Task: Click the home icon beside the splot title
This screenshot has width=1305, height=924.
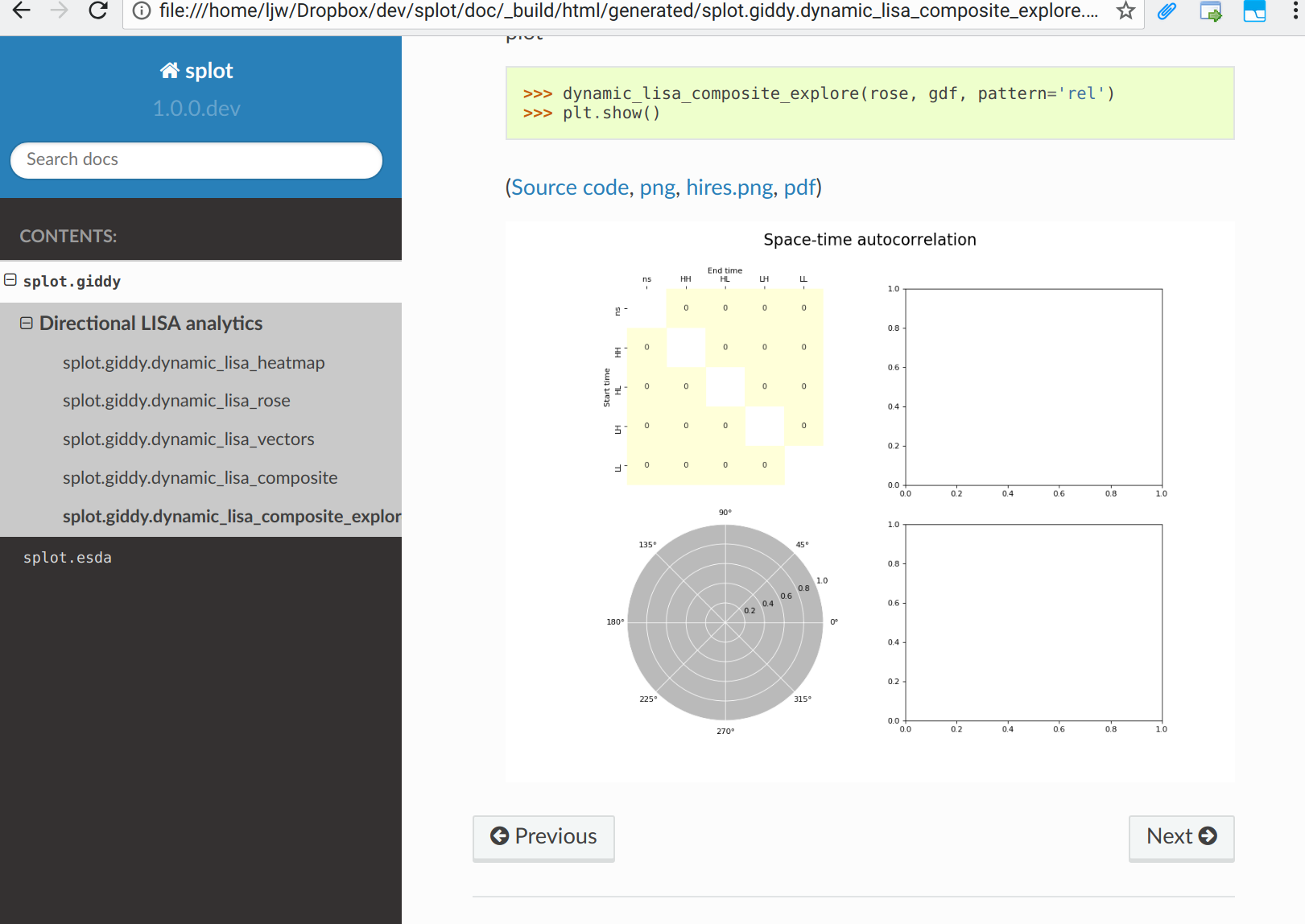Action: coord(169,69)
